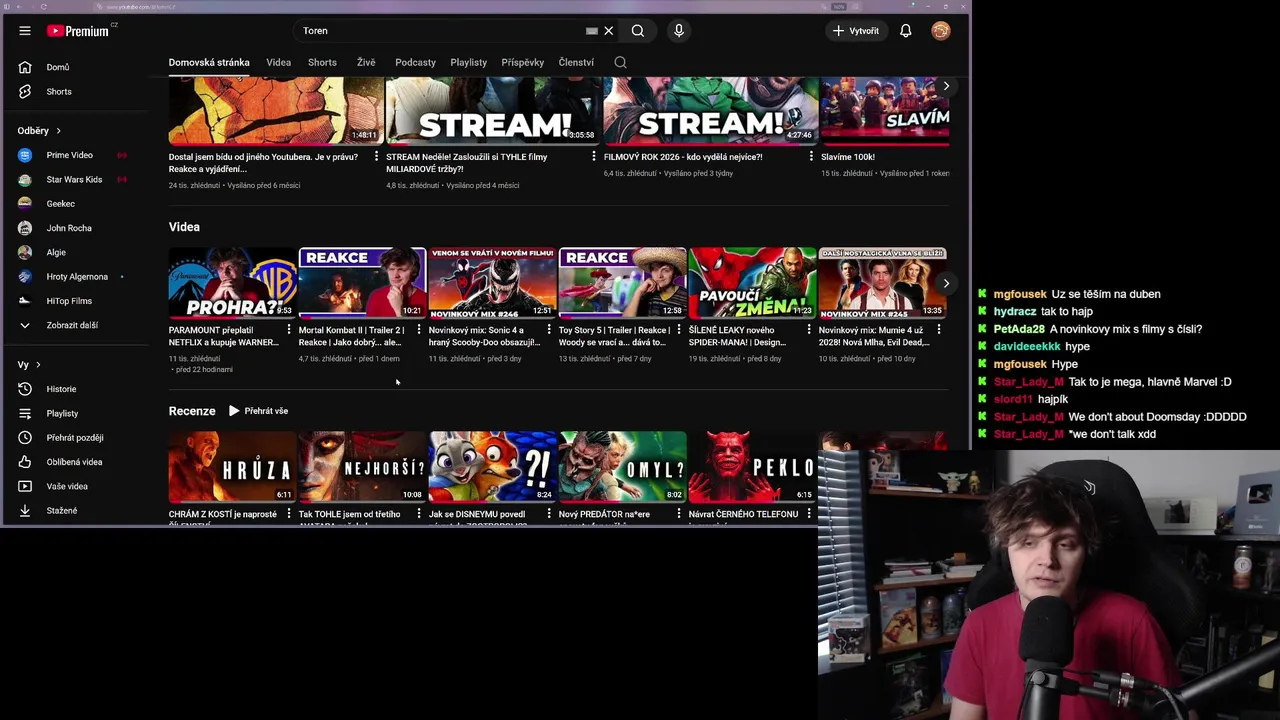Open options for PARAMOUNT přeplatil video
1280x720 pixels.
(x=289, y=330)
